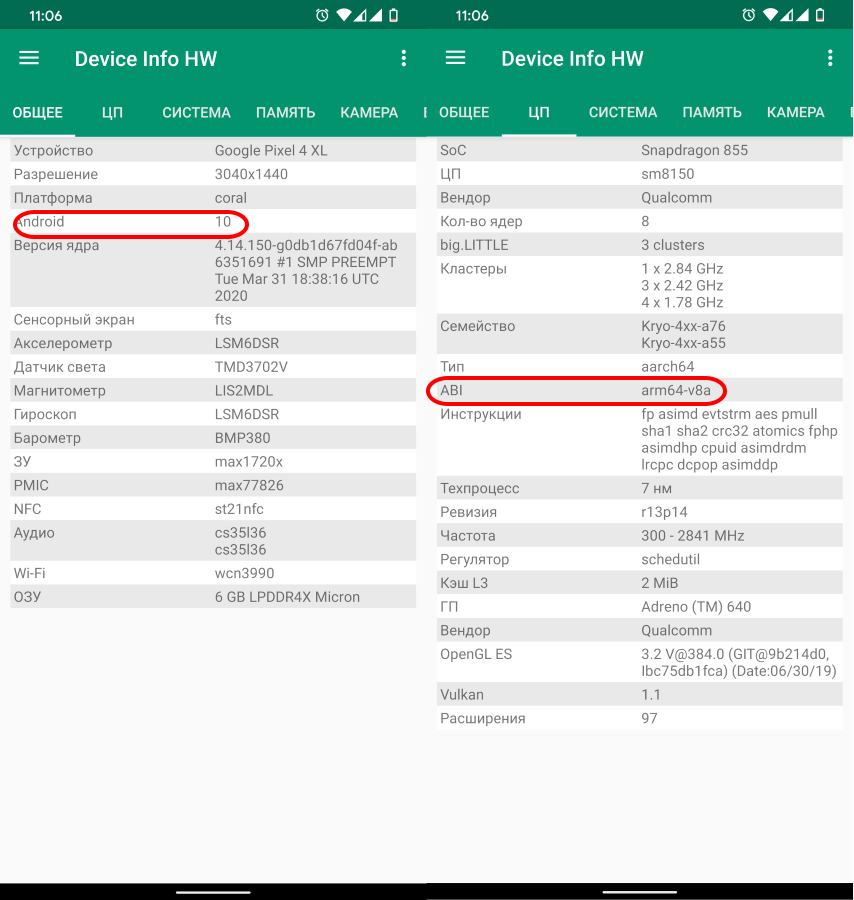Tap the r13p14 revision value

[664, 512]
